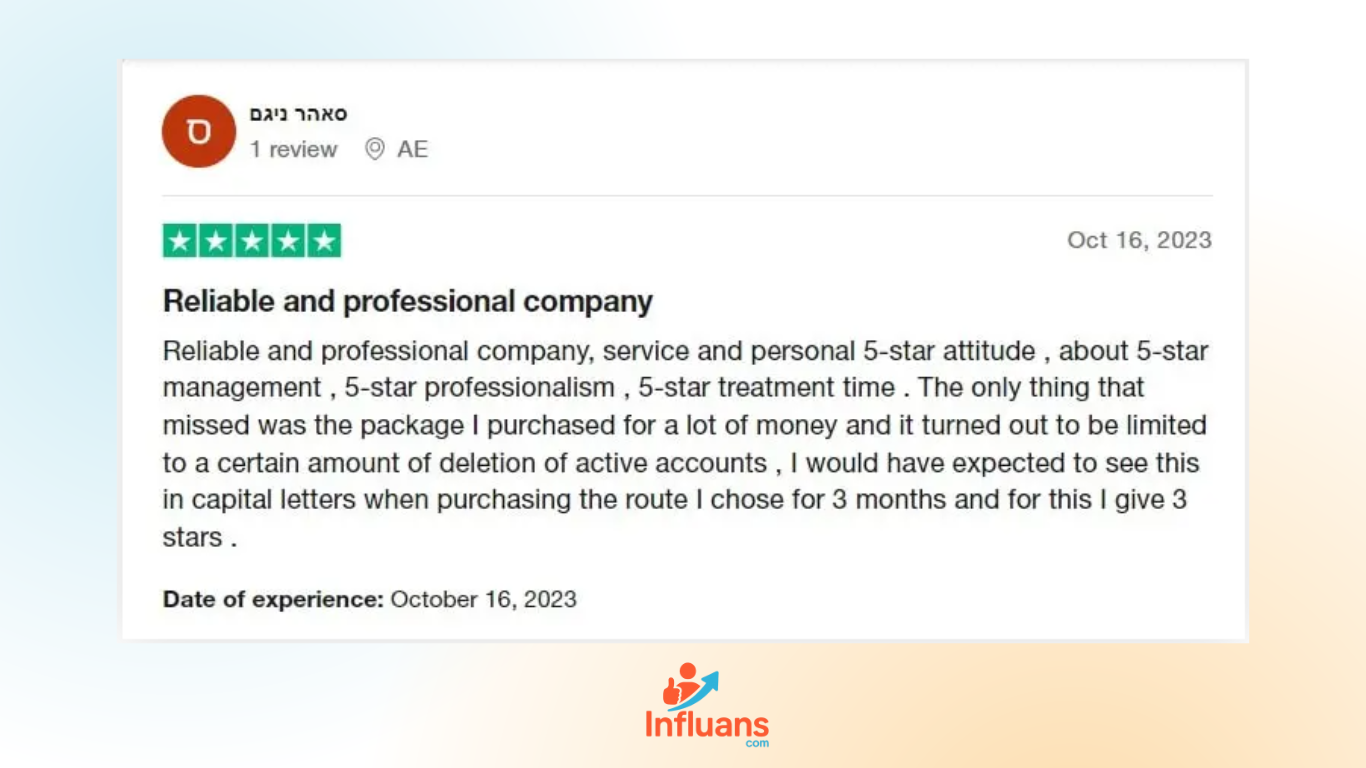Viewport: 1366px width, 768px height.
Task: Click the fifth green rating star
Action: pyautogui.click(x=324, y=241)
